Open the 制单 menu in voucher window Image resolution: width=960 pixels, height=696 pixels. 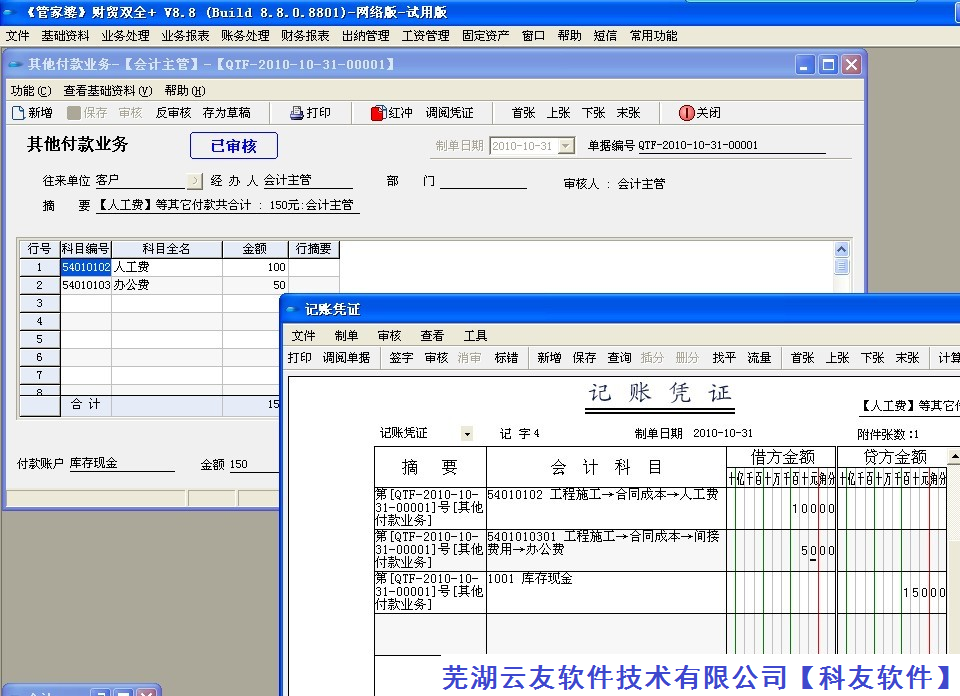pyautogui.click(x=346, y=336)
